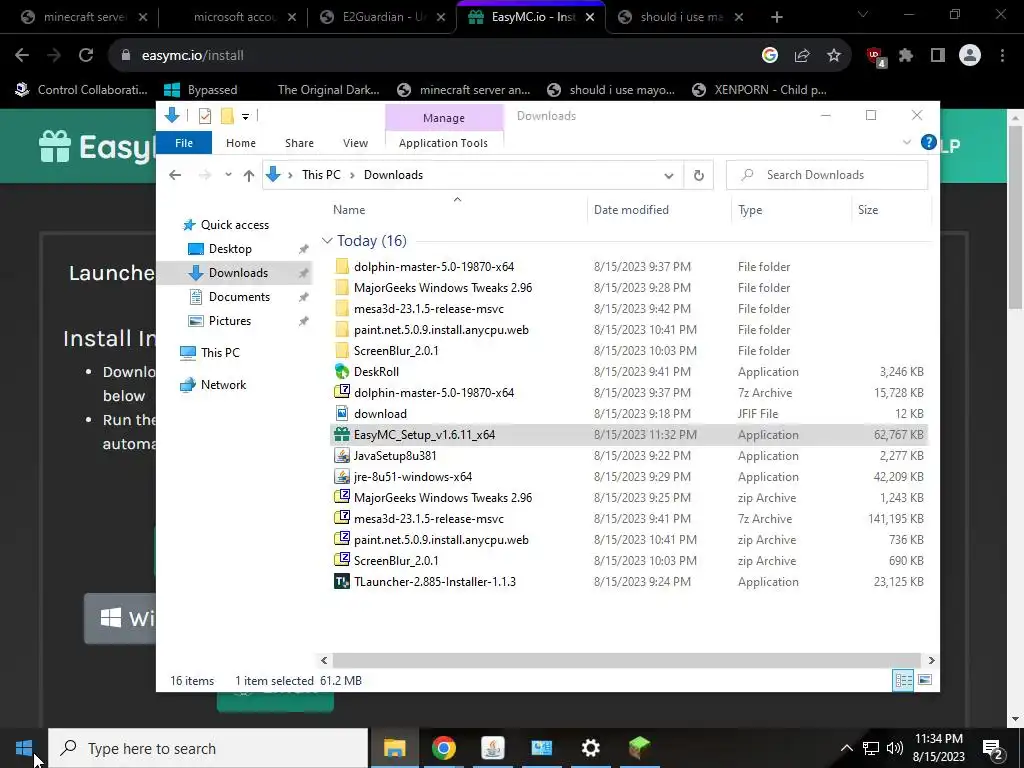Open Chrome Extensions puzzle icon
This screenshot has height=768, width=1024.
pyautogui.click(x=906, y=56)
